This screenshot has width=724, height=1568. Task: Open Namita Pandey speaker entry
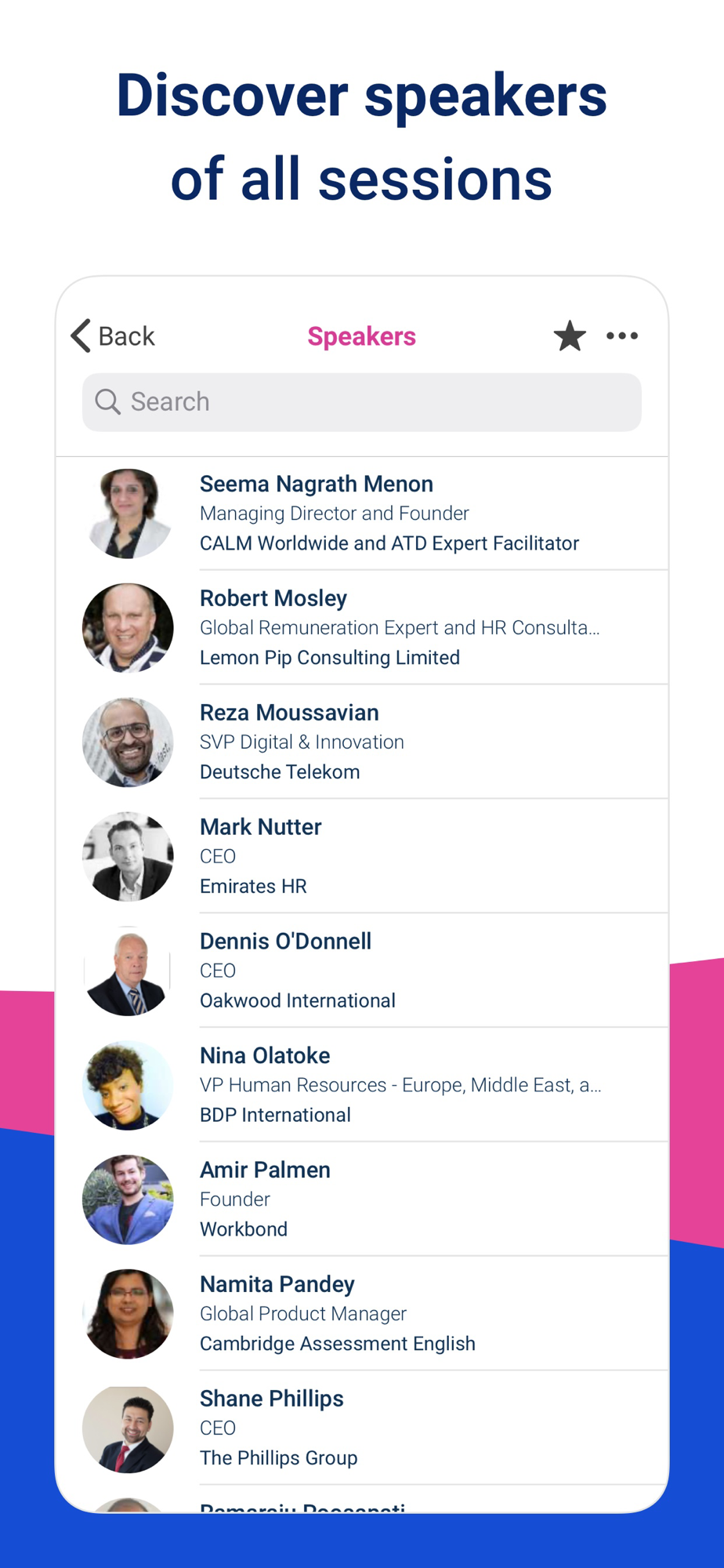click(362, 1314)
